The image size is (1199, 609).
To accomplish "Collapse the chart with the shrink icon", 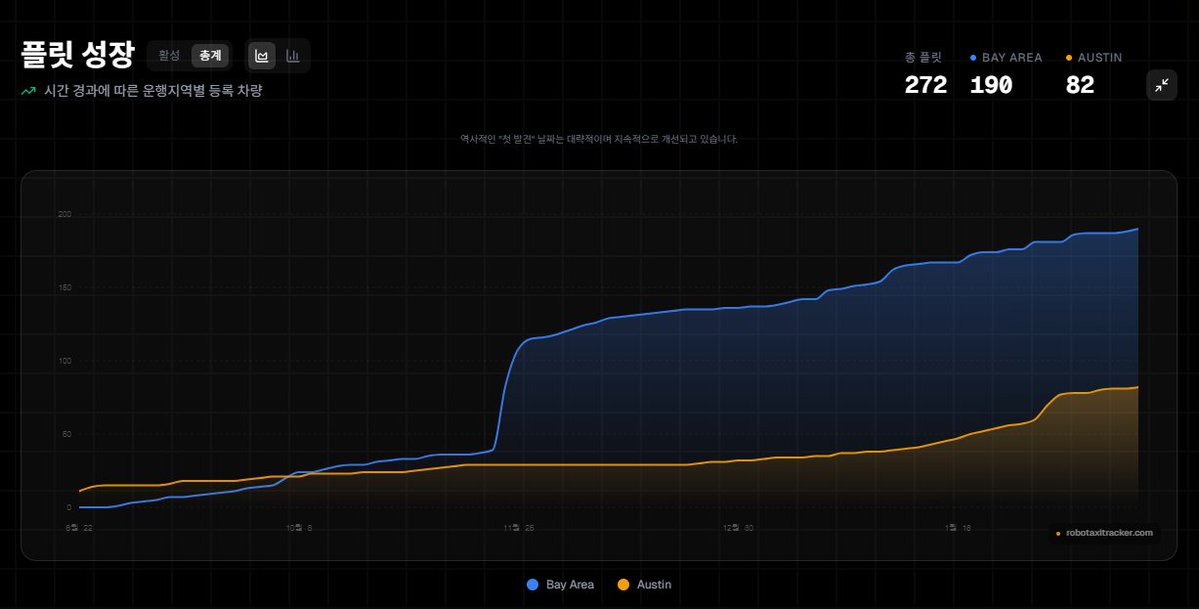I will point(1162,85).
